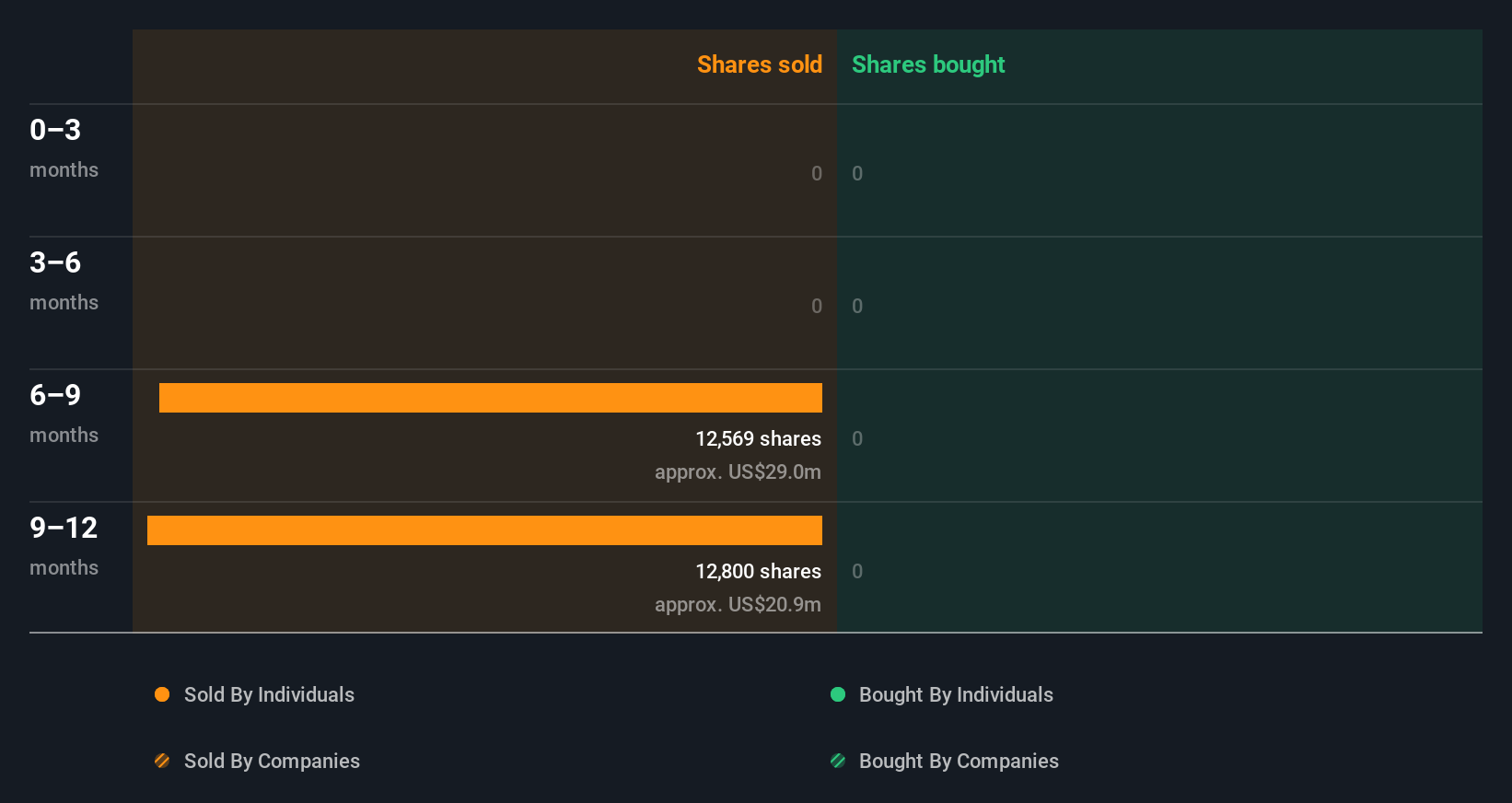Viewport: 1512px width, 803px height.
Task: Click the 0 bought value for 9–12 months
Action: tap(857, 572)
